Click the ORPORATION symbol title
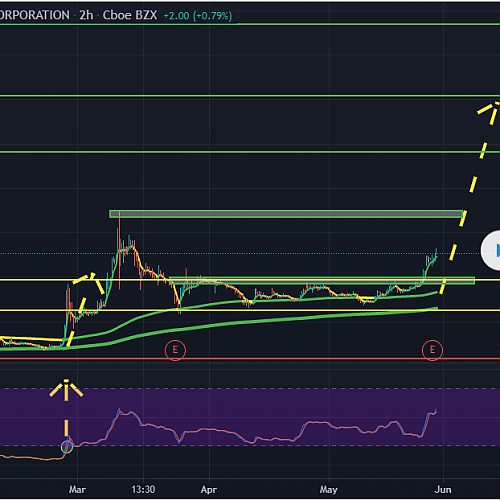The height and width of the screenshot is (500, 500). click(x=35, y=15)
